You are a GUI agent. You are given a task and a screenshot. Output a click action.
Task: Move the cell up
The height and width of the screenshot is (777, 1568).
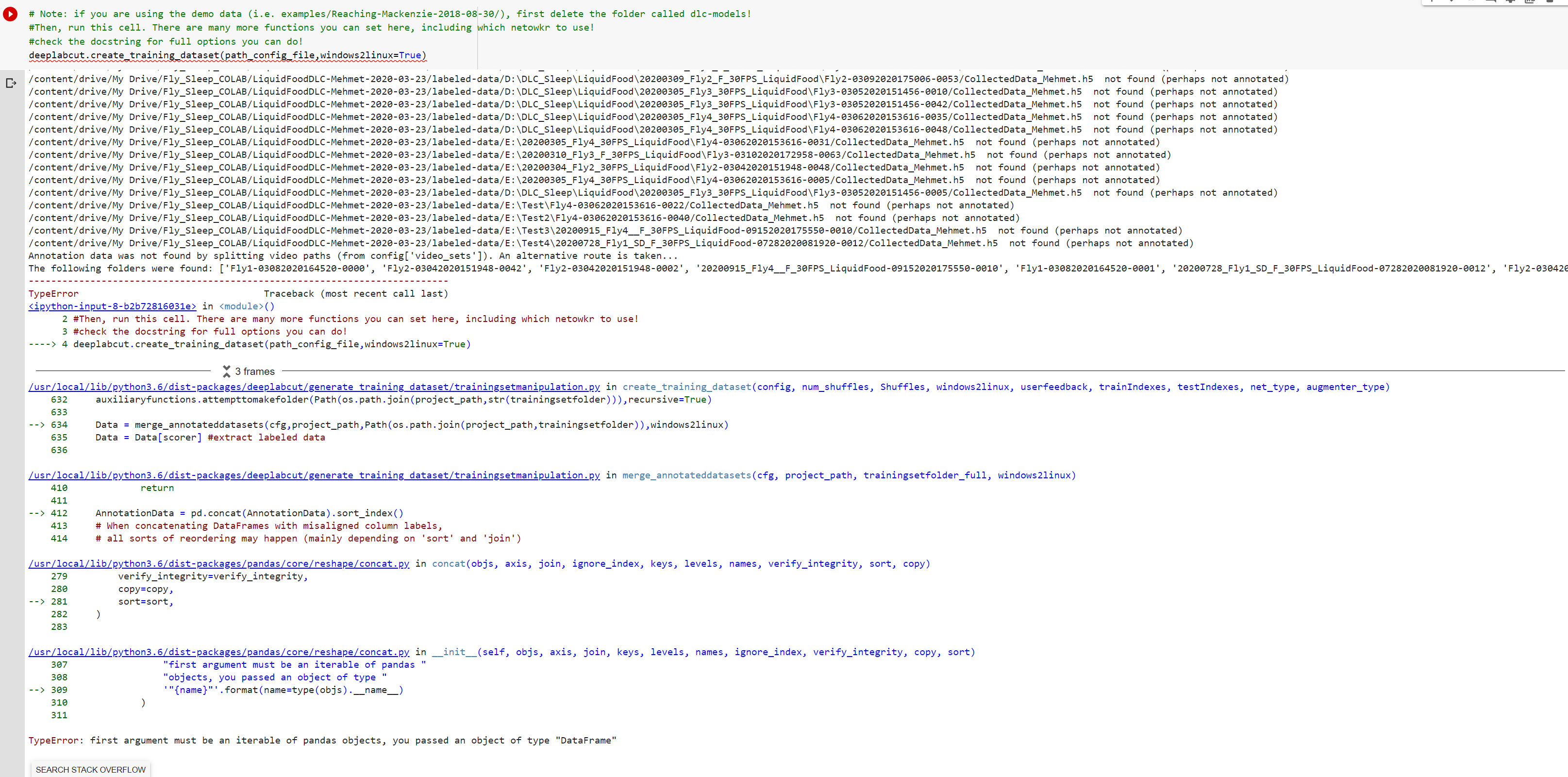[x=1432, y=3]
